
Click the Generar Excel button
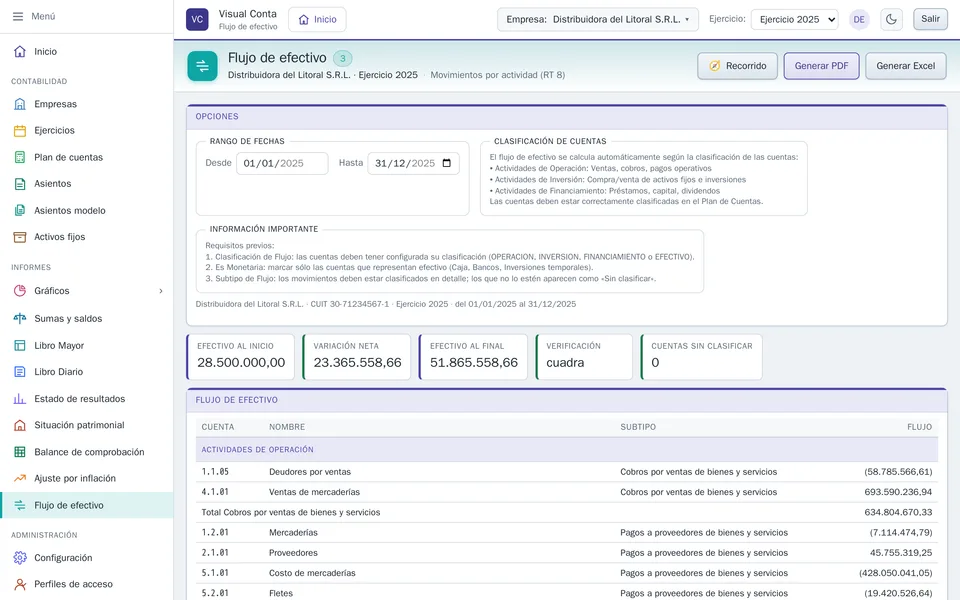point(906,66)
